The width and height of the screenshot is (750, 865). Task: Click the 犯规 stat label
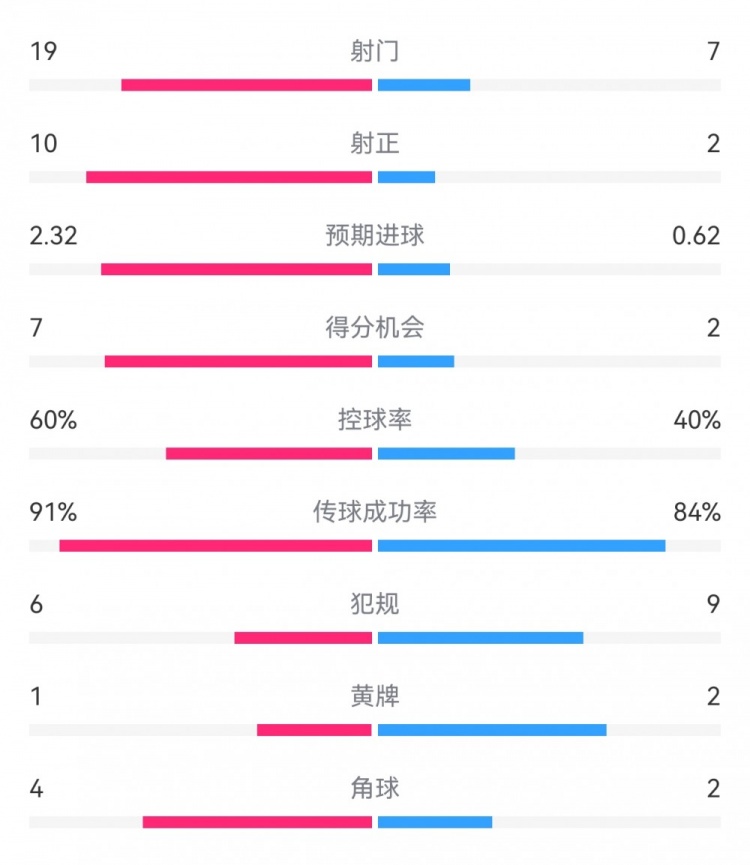[x=375, y=604]
